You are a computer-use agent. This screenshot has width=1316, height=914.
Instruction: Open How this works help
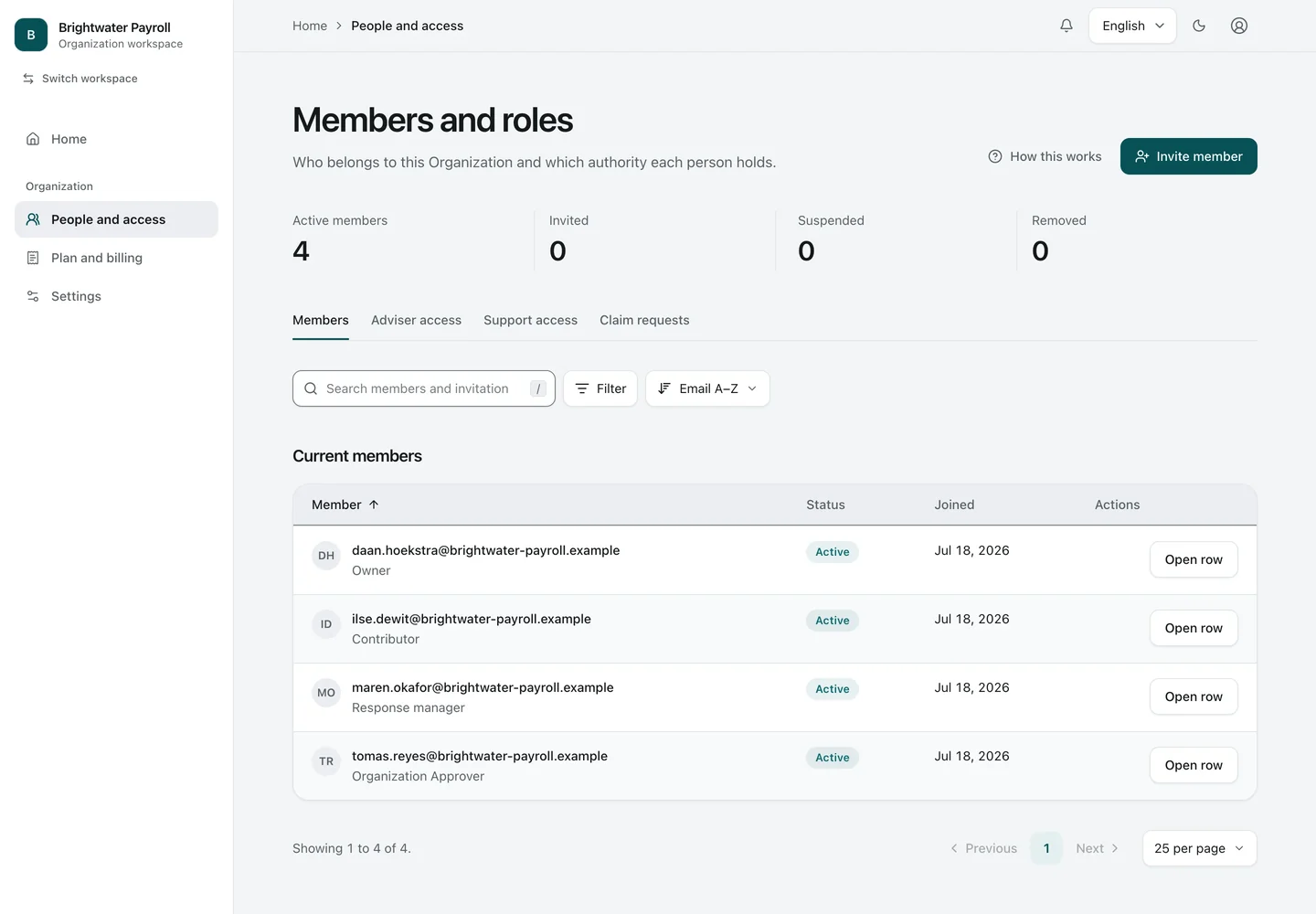coord(1045,156)
